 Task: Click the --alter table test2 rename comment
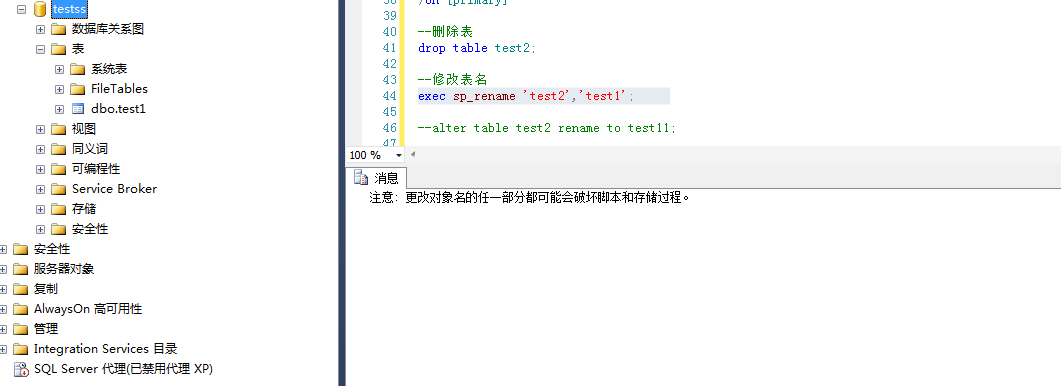(547, 128)
